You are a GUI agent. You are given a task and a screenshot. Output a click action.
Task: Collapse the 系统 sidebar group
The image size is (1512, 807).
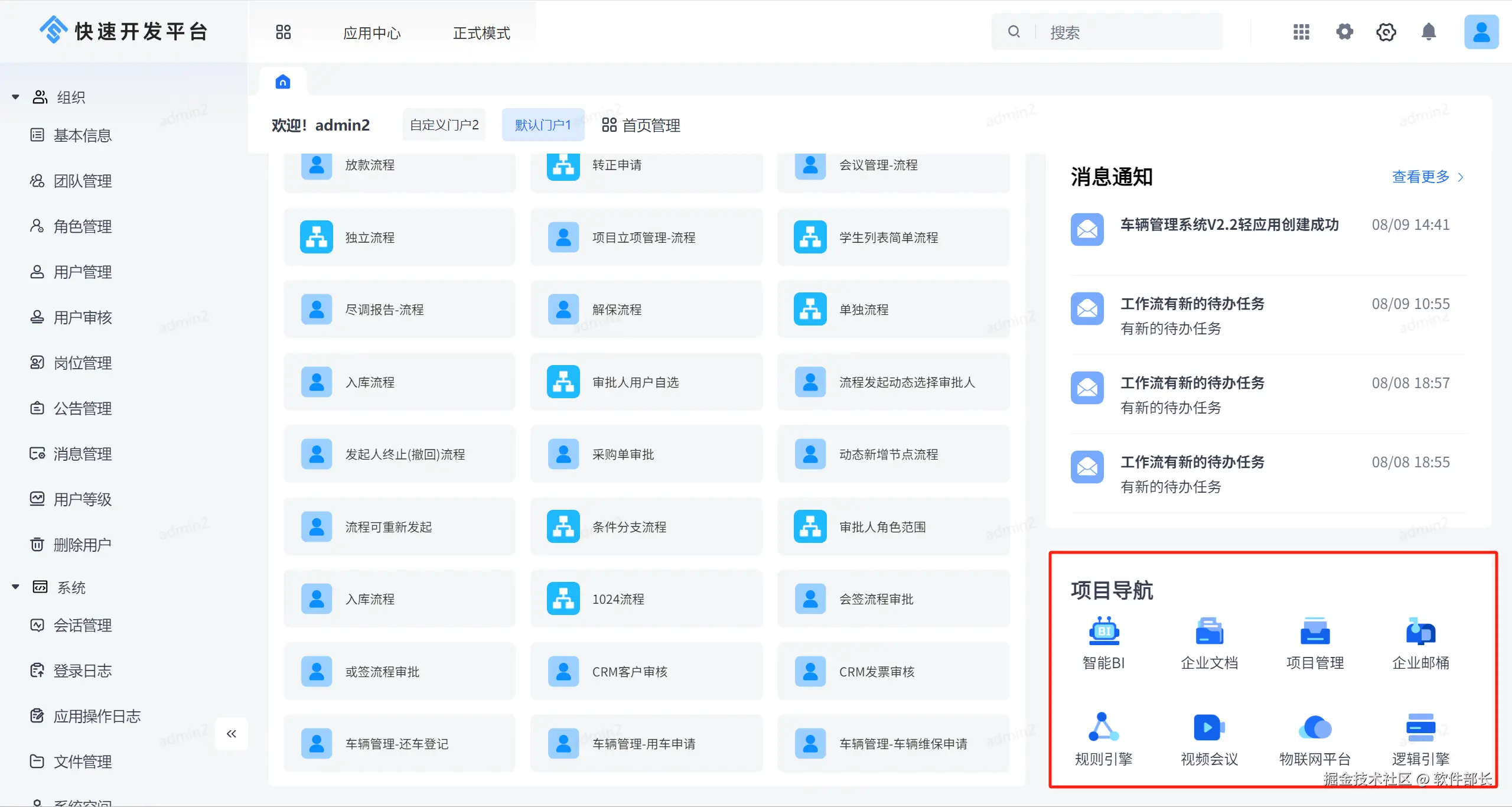point(16,587)
